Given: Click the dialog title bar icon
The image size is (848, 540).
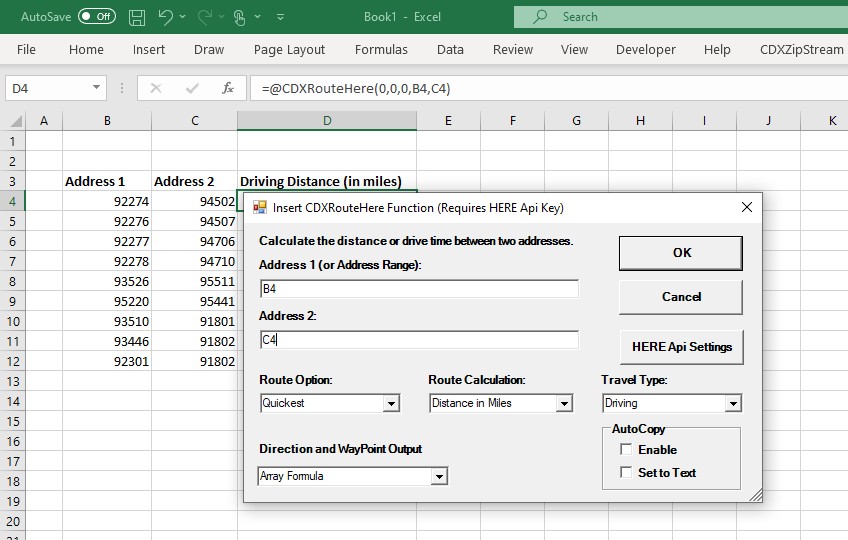Looking at the screenshot, I should pyautogui.click(x=260, y=207).
